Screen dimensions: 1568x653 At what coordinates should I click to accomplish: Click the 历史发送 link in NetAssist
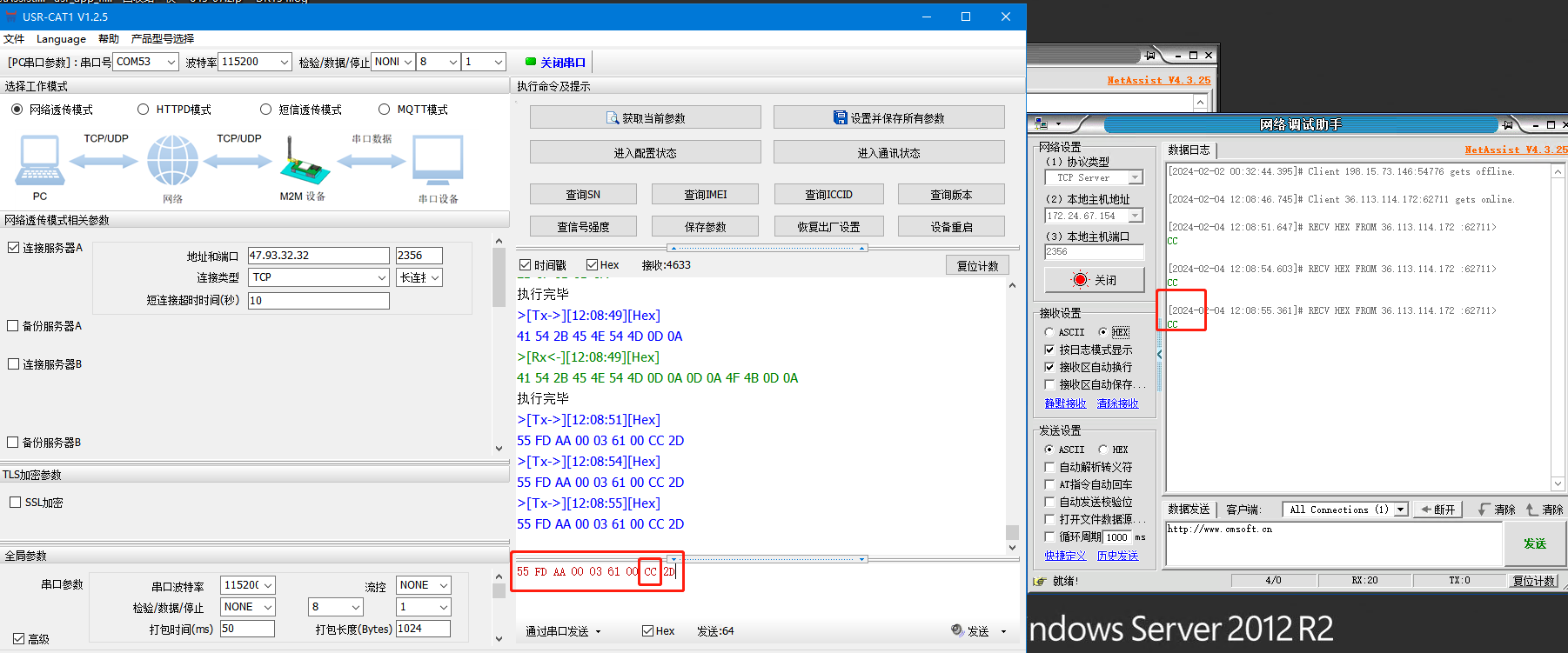[x=1118, y=556]
